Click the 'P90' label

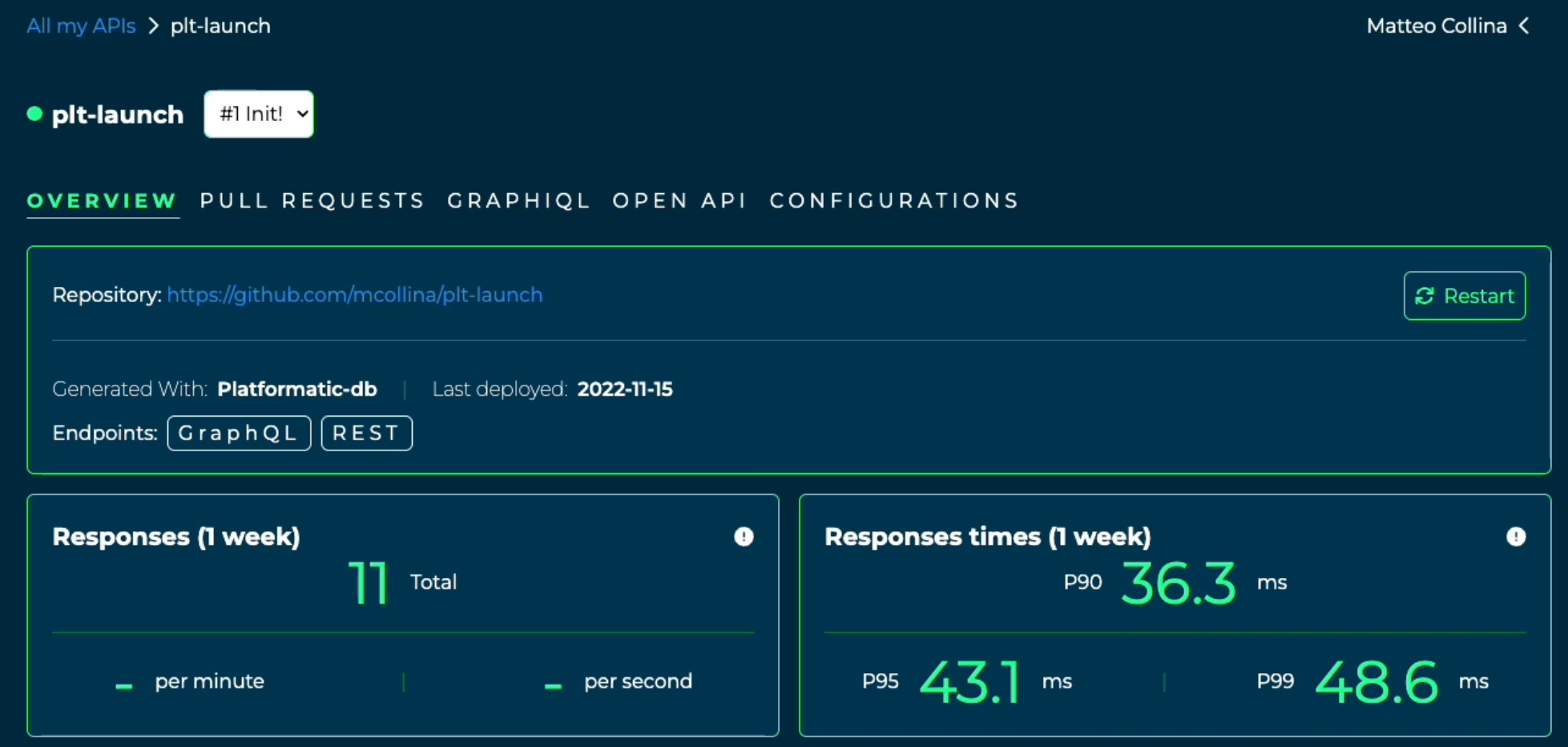[x=1083, y=582]
